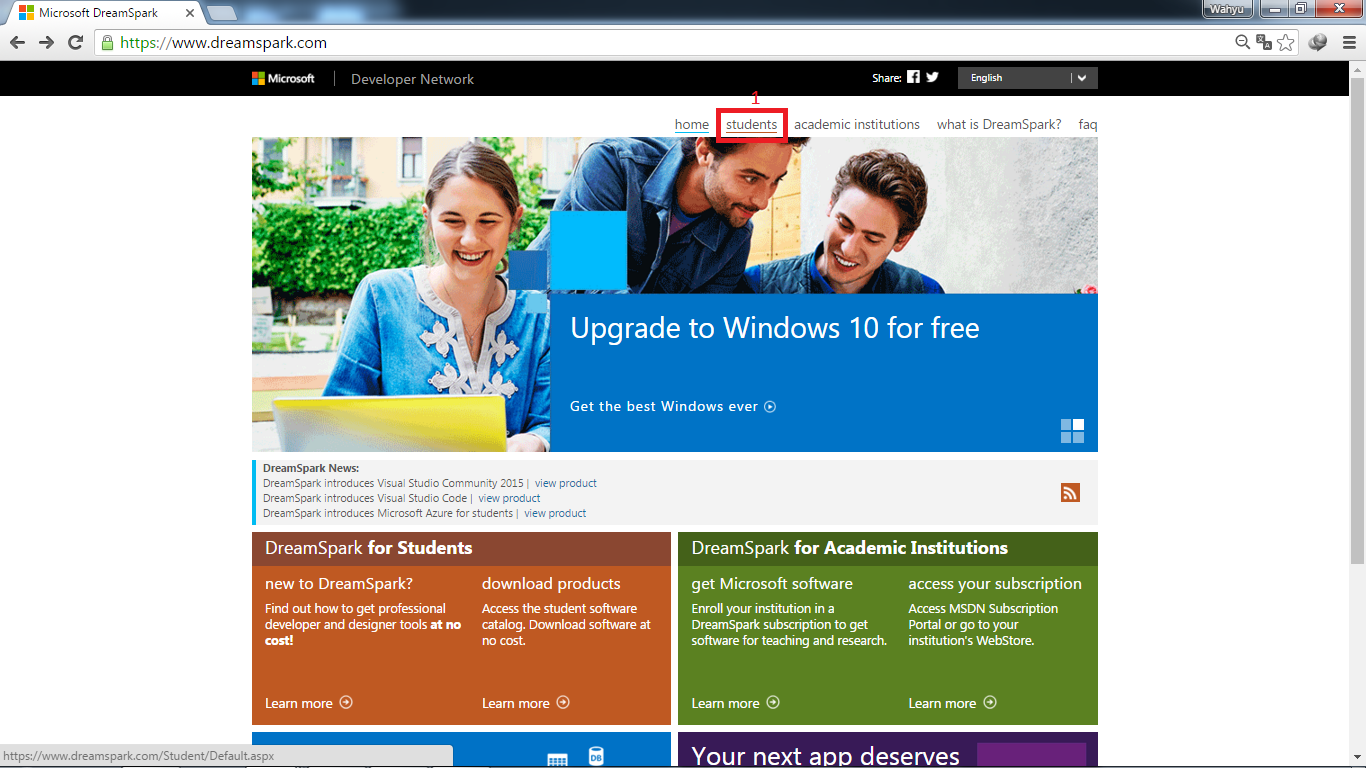View product for Visual Studio Code
Screen dimensions: 1366x768
pos(509,498)
